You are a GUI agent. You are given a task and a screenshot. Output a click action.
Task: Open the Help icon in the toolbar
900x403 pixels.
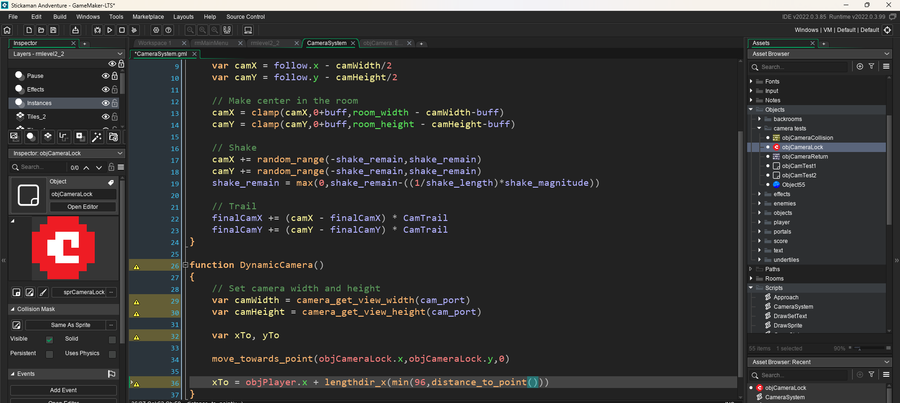pyautogui.click(x=168, y=30)
